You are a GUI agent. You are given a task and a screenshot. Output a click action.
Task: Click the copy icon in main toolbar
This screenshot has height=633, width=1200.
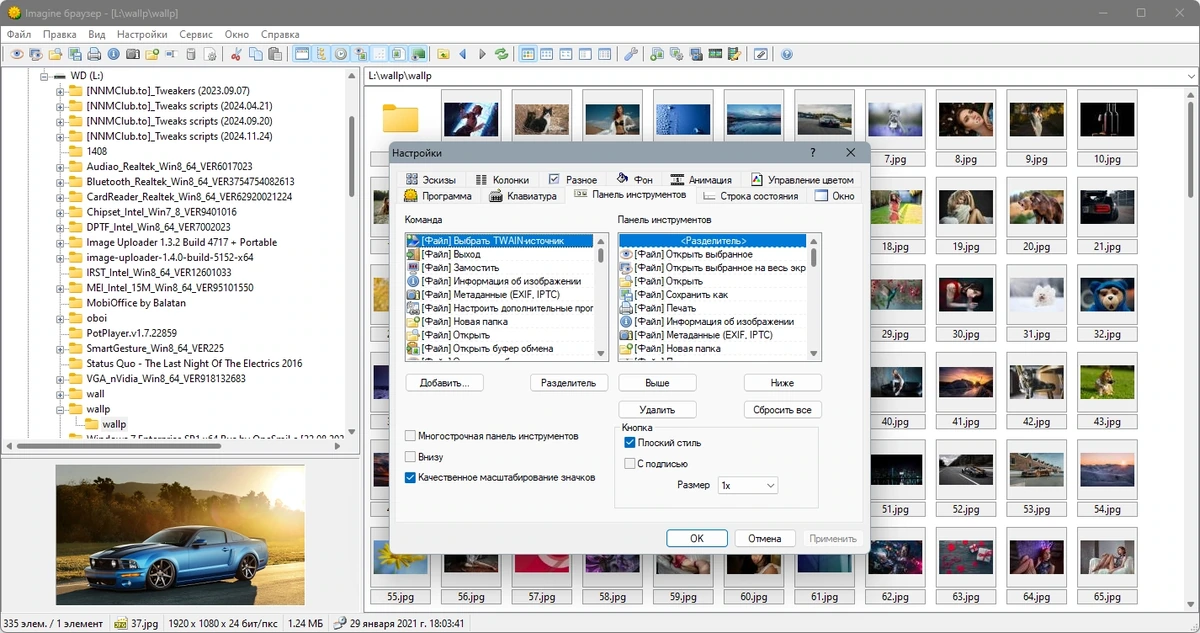(x=255, y=54)
